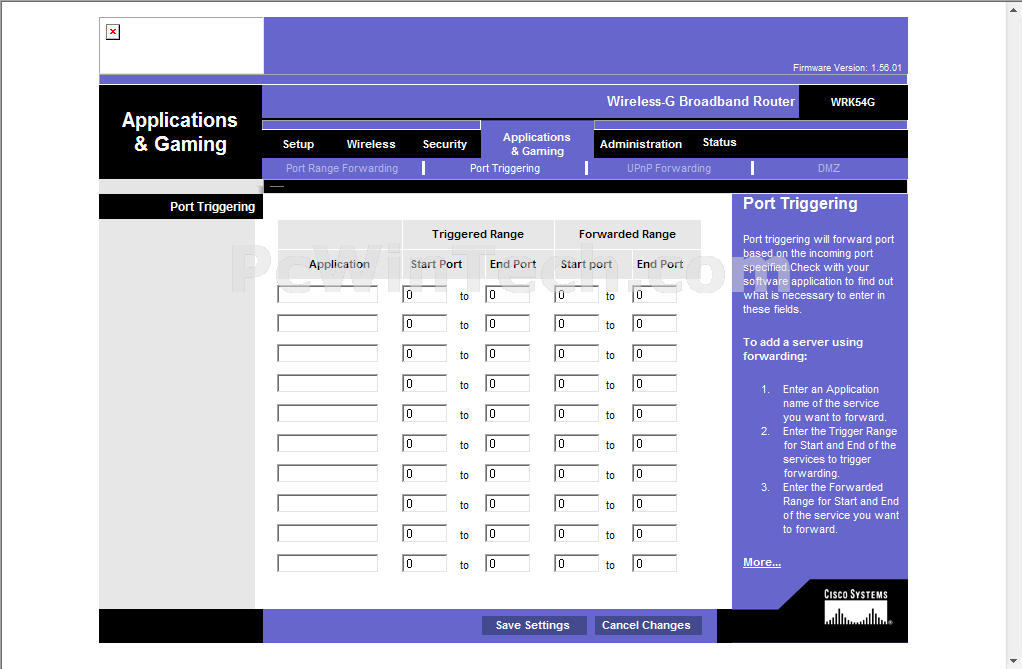Click the Triggered Range End Port field in row seven

click(507, 474)
